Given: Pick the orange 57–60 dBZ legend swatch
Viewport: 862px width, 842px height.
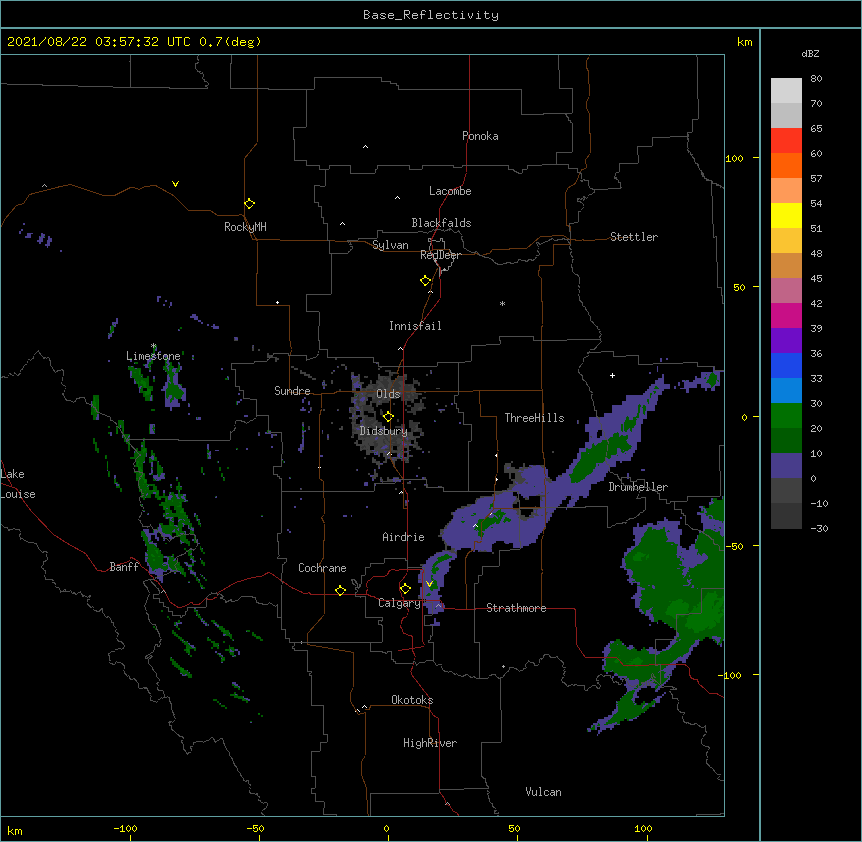Looking at the screenshot, I should pyautogui.click(x=786, y=165).
